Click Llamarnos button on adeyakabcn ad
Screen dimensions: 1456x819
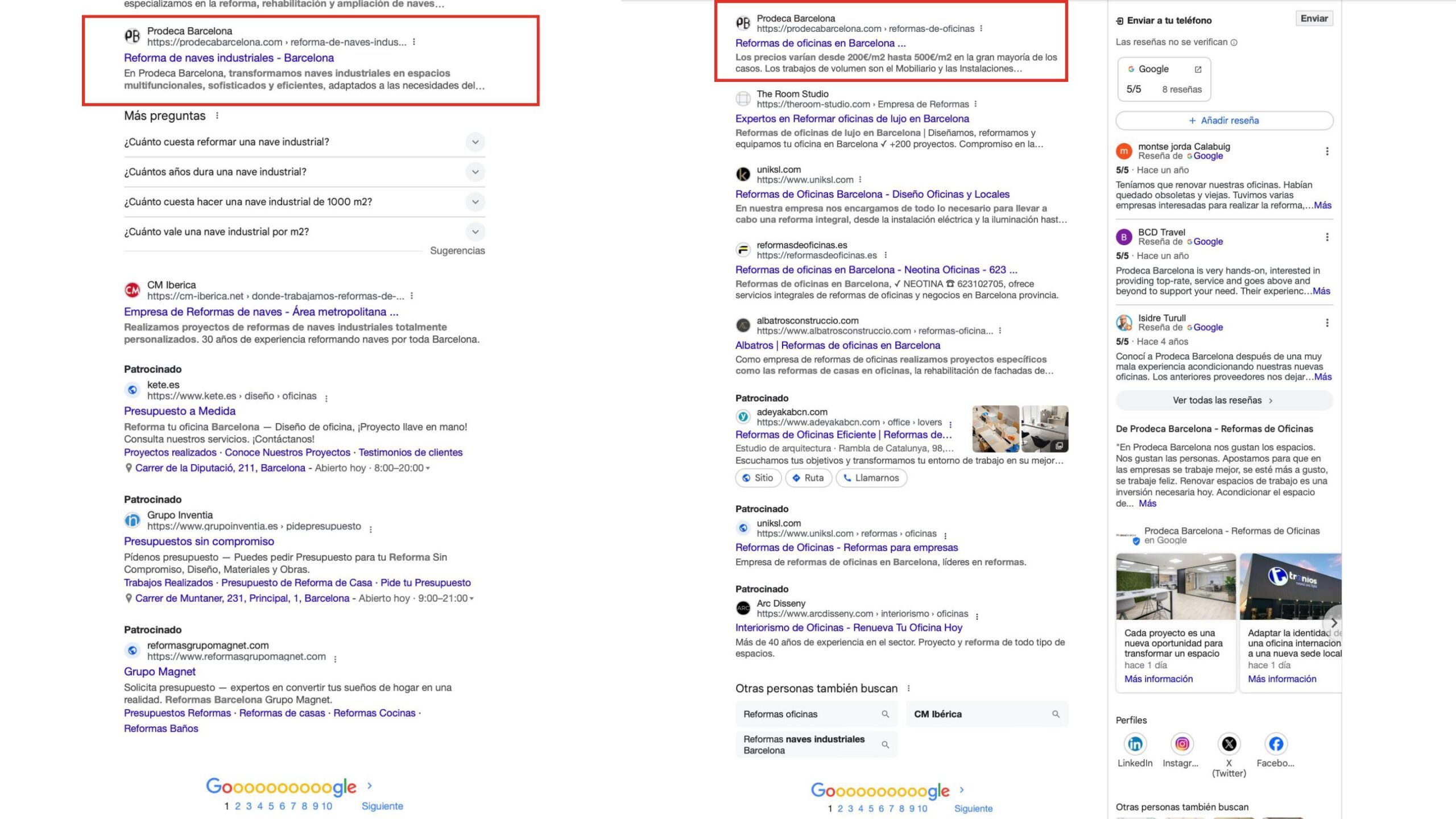click(x=871, y=478)
